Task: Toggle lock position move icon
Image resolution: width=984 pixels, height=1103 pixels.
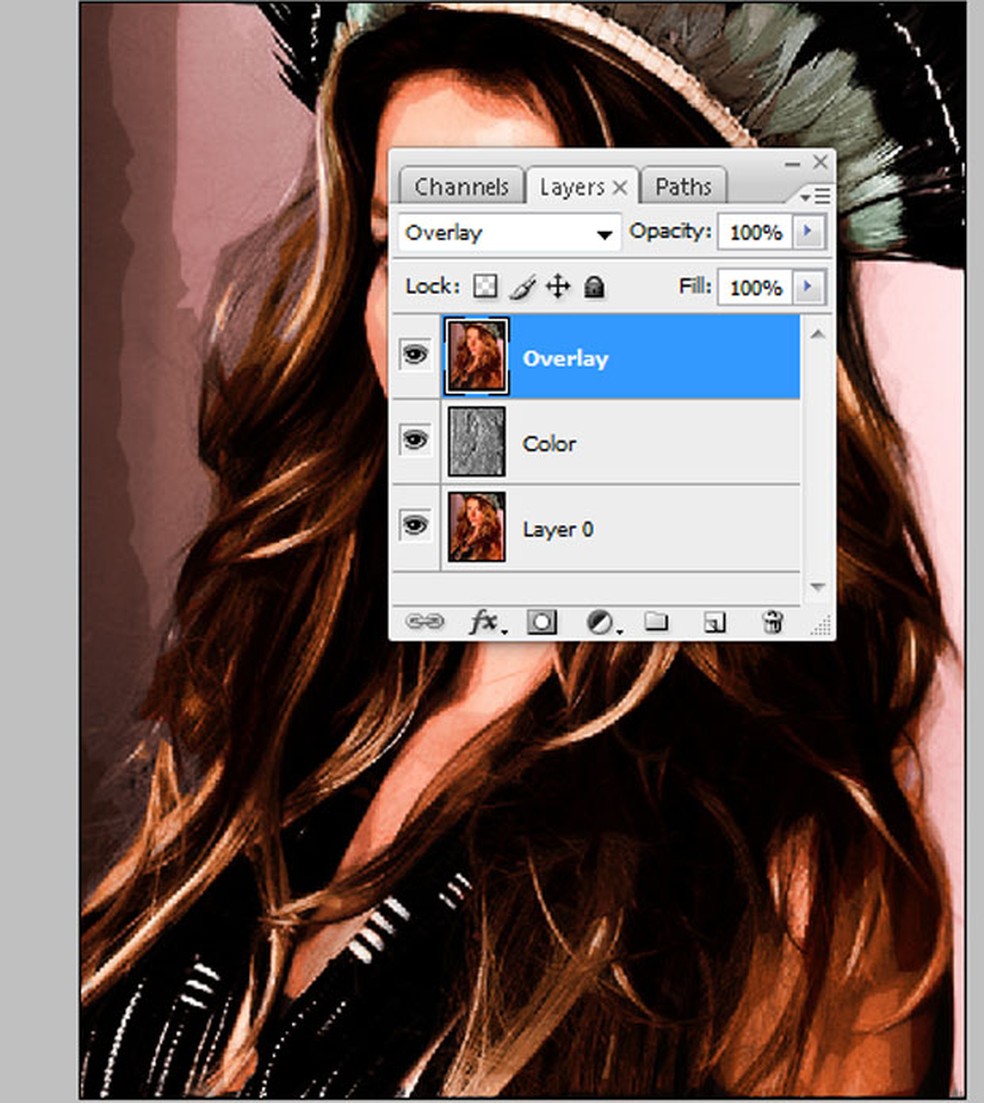Action: (558, 287)
